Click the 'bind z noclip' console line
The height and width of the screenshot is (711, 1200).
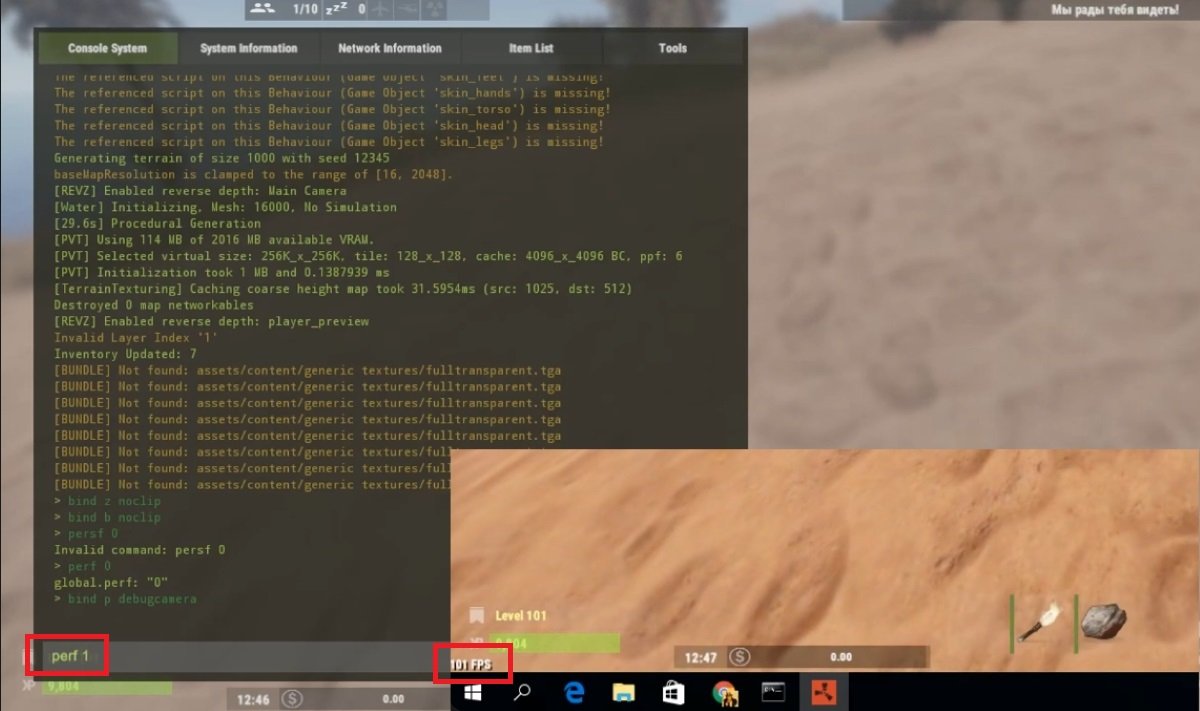107,501
